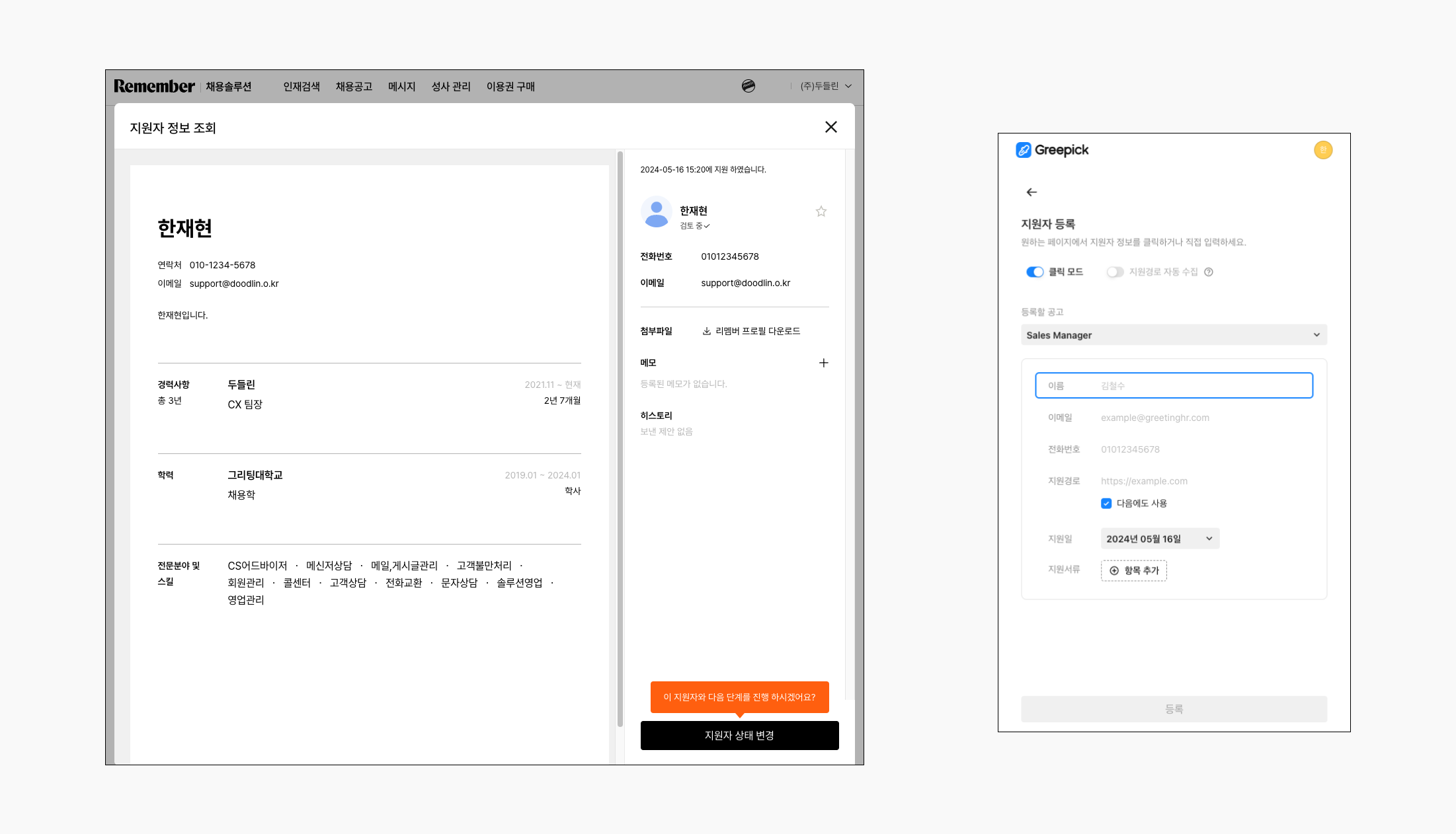Download the 리멤버 프로필 attachment
1456x834 pixels.
point(751,331)
